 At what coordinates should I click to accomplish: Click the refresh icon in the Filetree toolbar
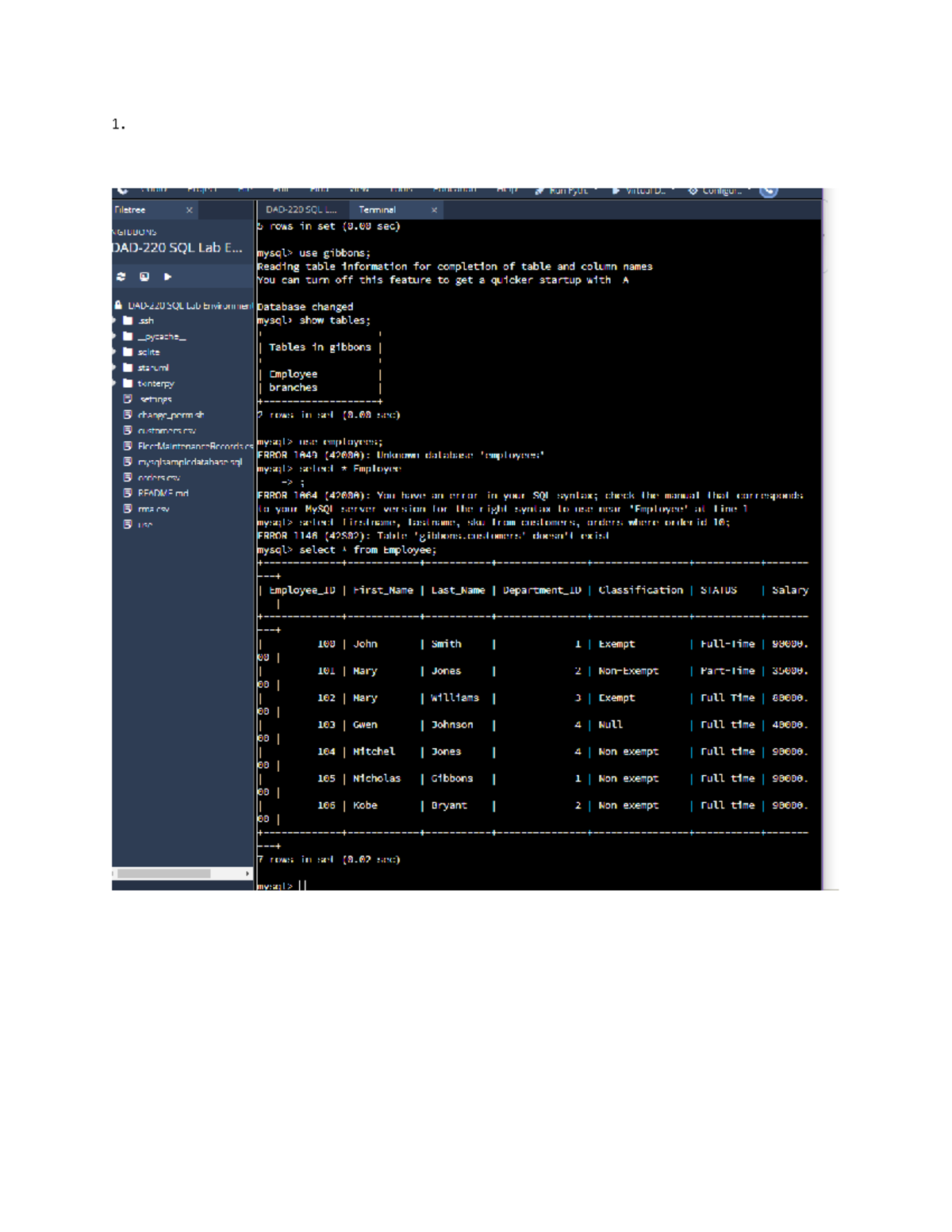[x=121, y=277]
